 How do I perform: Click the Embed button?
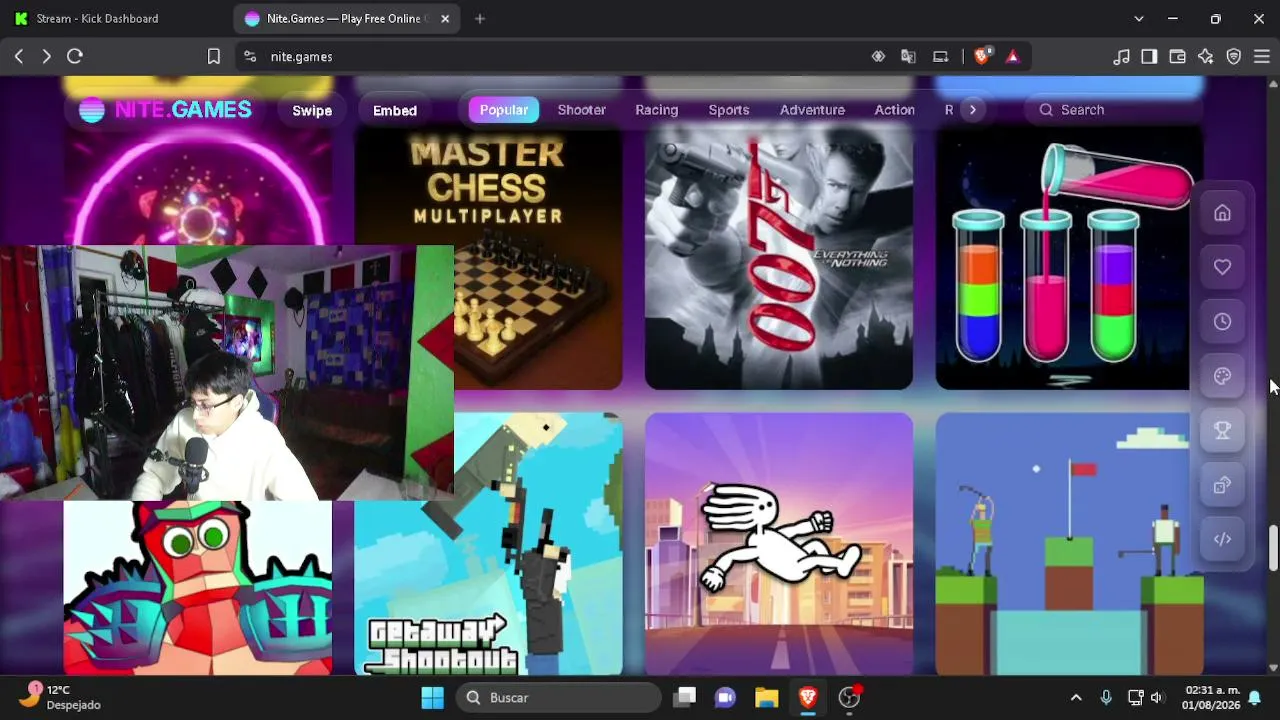(x=395, y=110)
